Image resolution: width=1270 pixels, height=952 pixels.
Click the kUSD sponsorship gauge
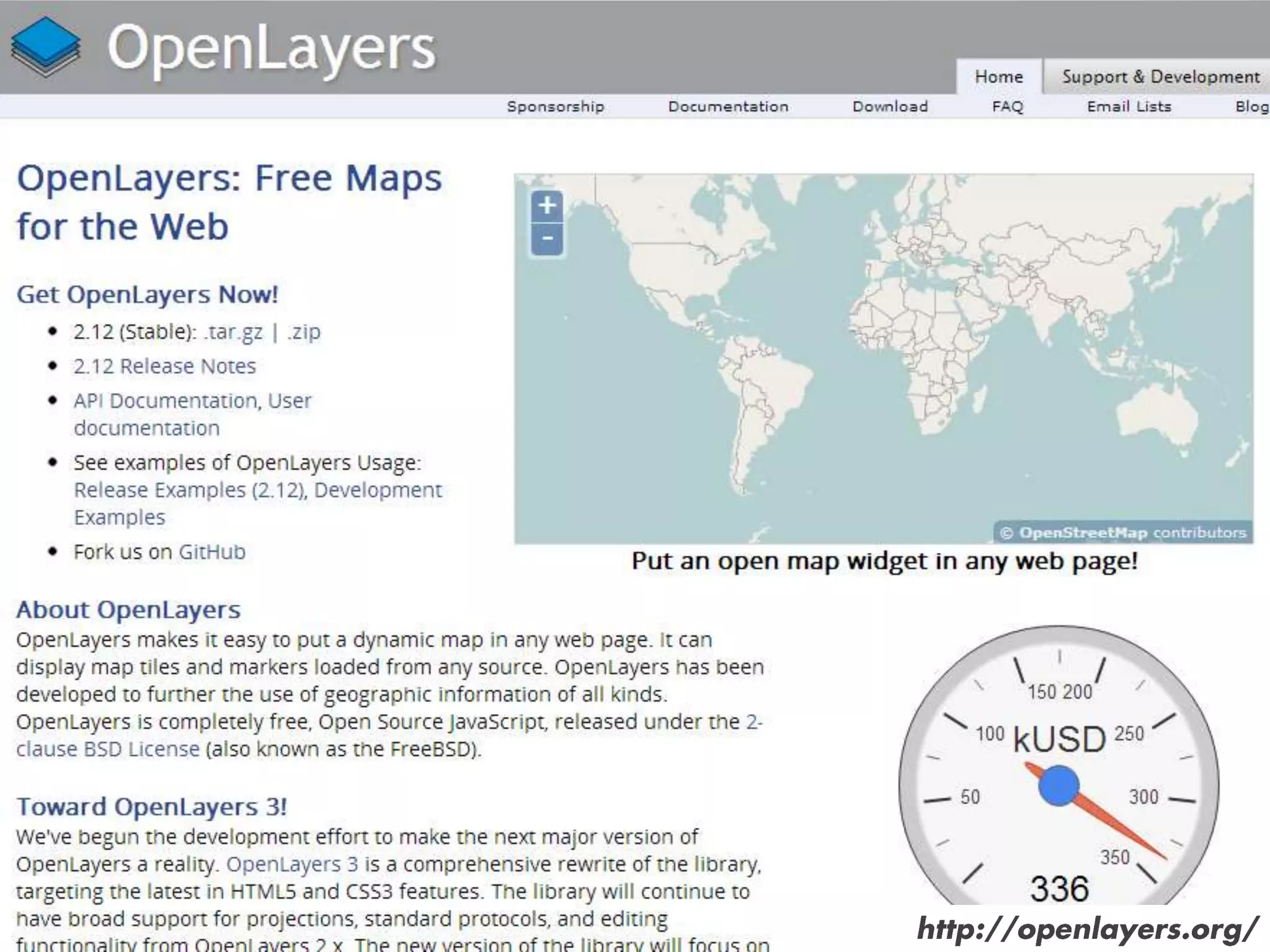1059,765
